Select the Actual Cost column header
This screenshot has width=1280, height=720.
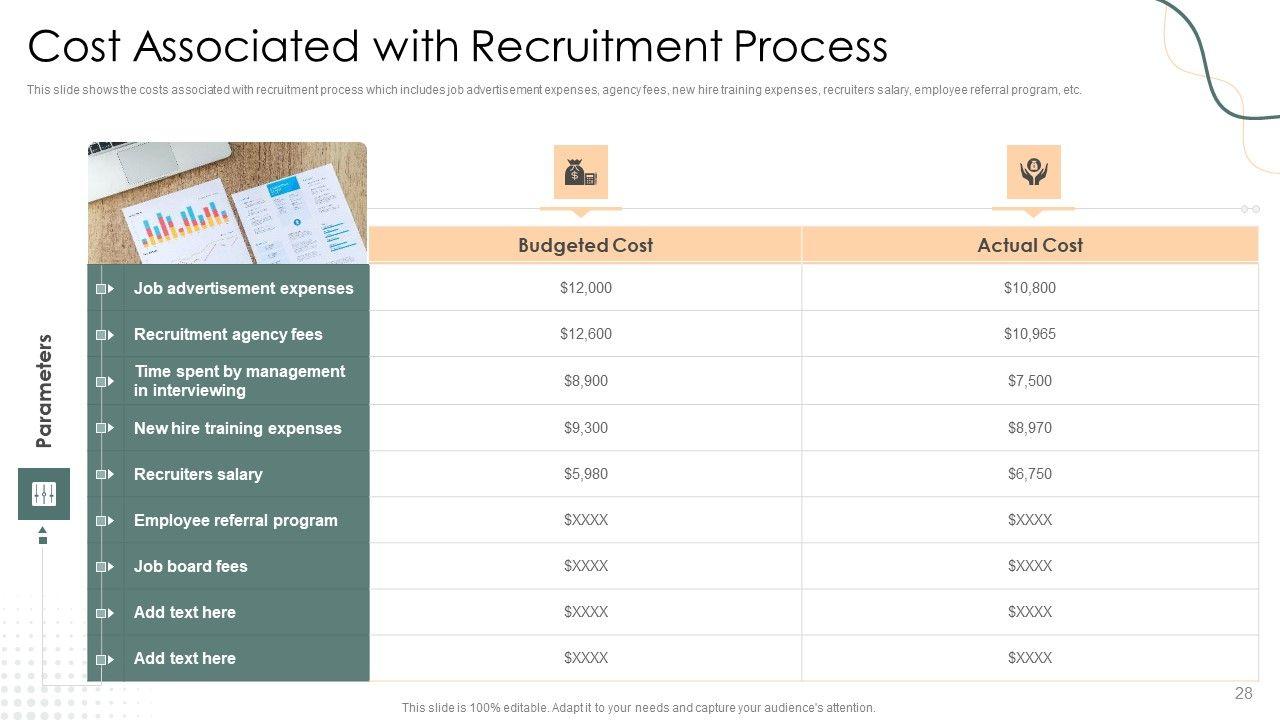click(1029, 245)
